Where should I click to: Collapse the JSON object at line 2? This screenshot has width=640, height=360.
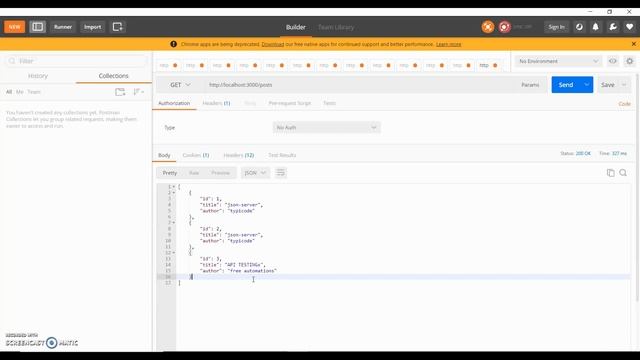[x=173, y=193]
